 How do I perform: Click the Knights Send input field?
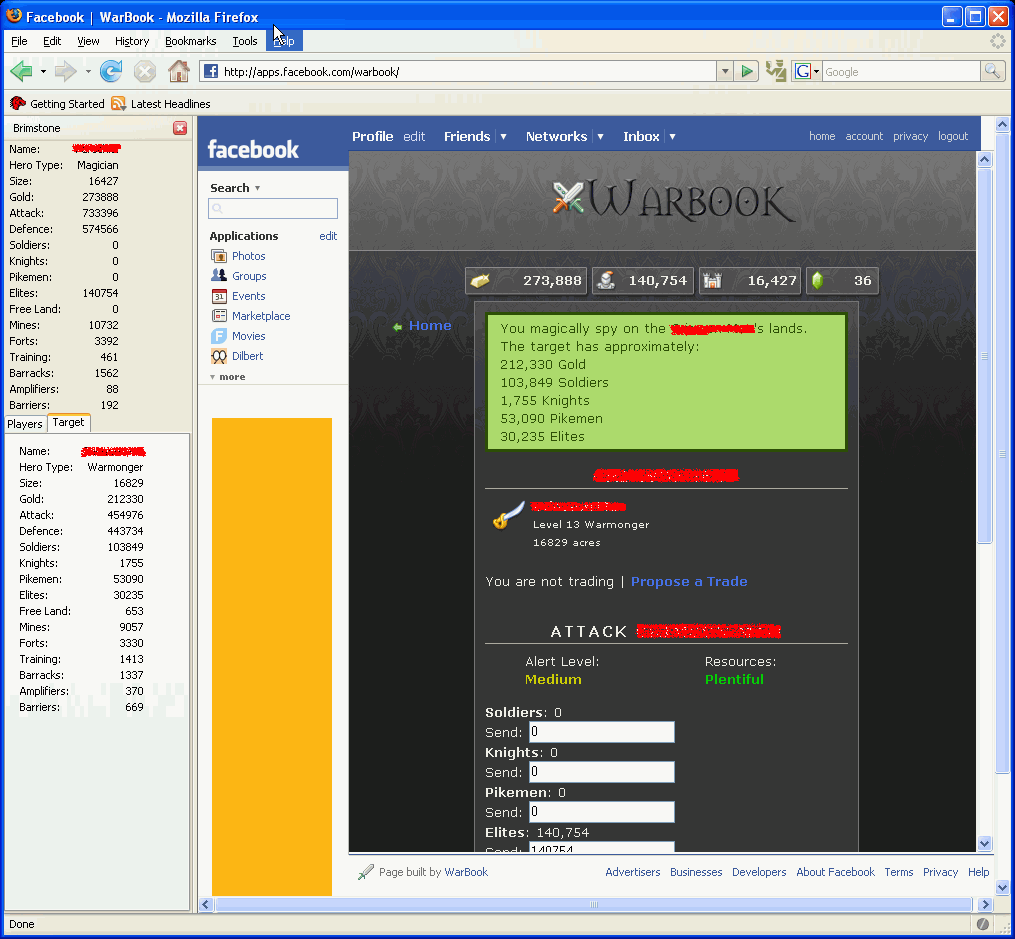(x=602, y=772)
